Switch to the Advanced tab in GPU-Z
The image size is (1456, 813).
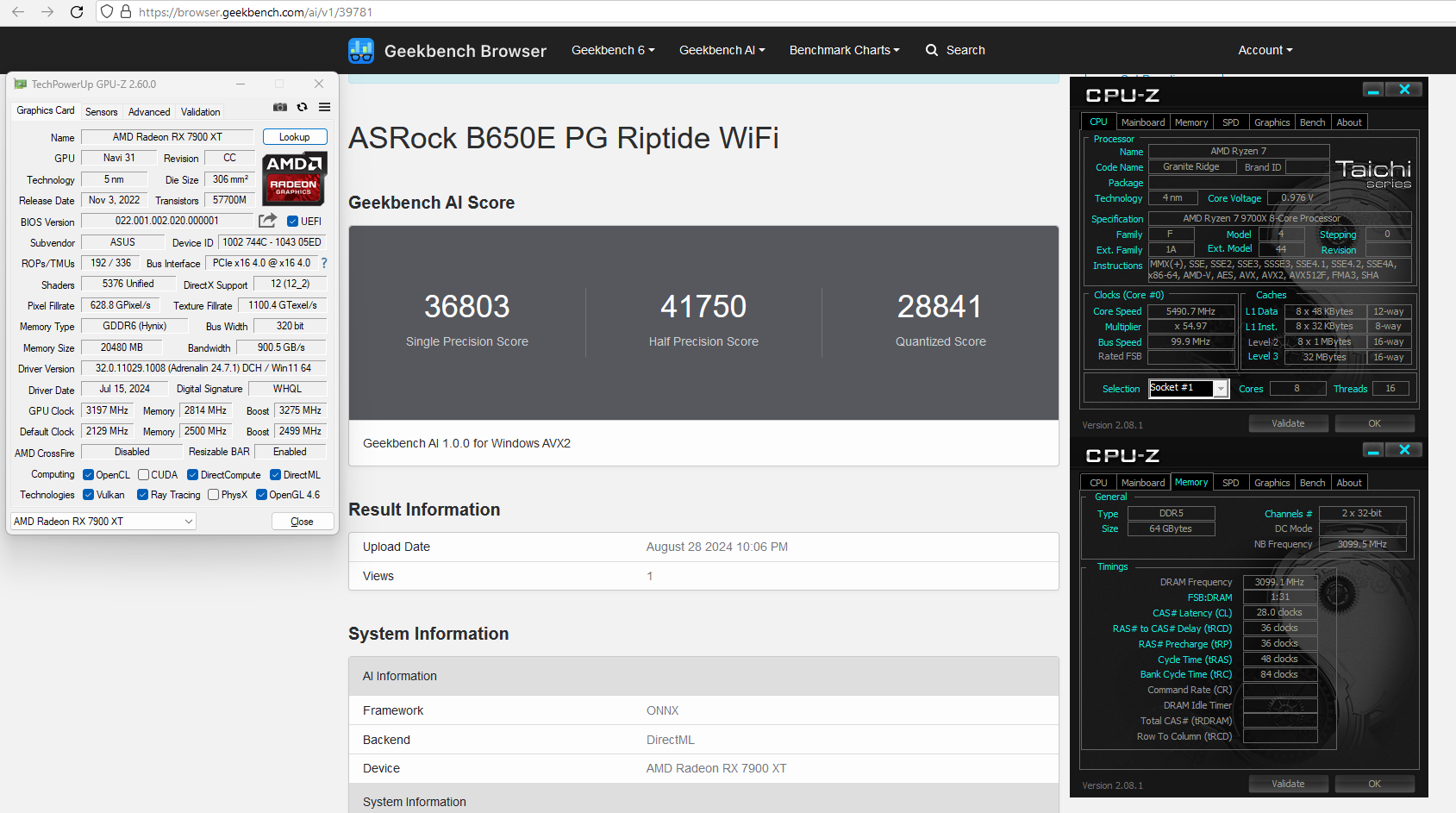[149, 112]
